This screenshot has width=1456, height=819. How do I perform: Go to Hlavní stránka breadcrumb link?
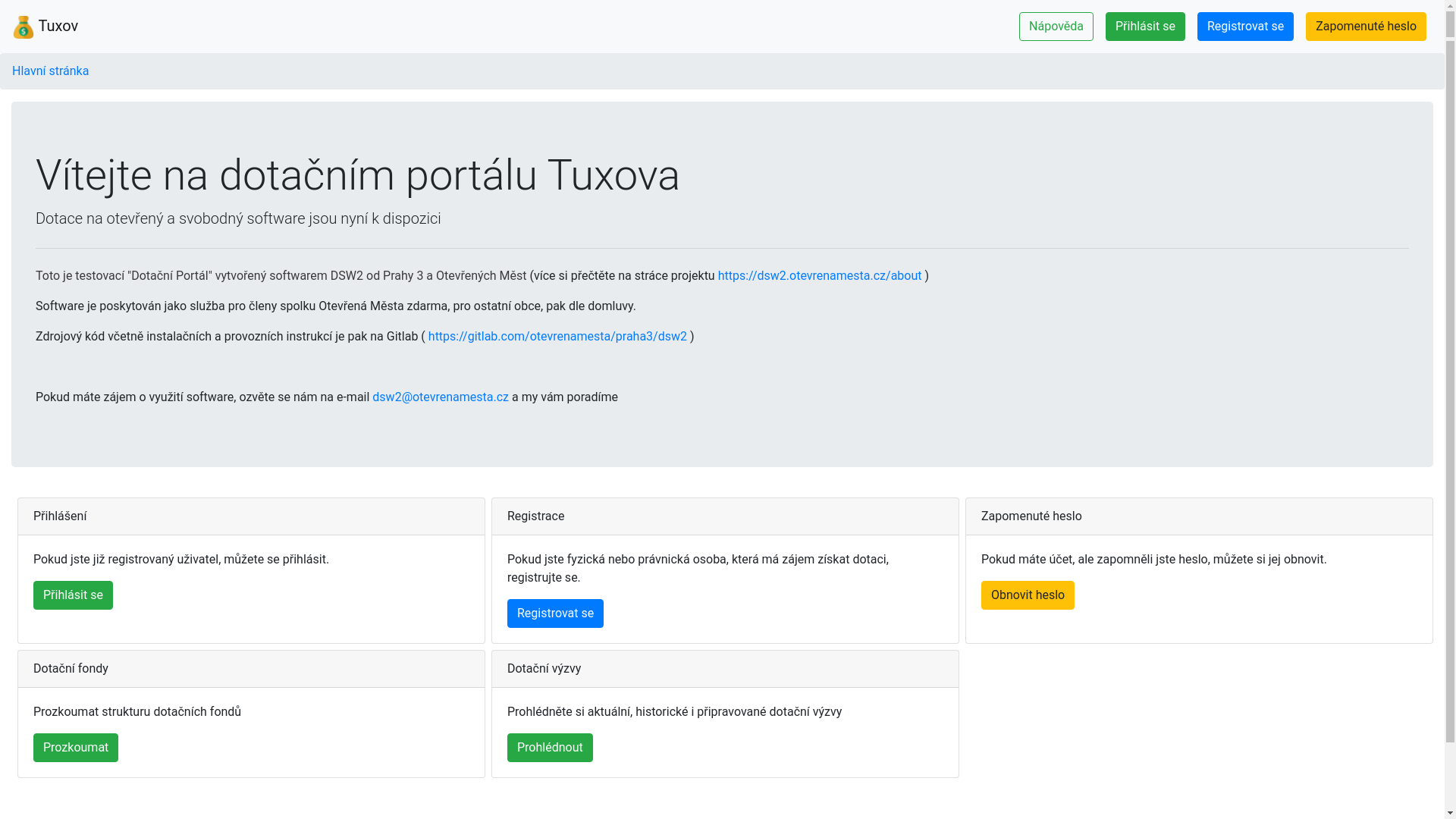click(50, 71)
